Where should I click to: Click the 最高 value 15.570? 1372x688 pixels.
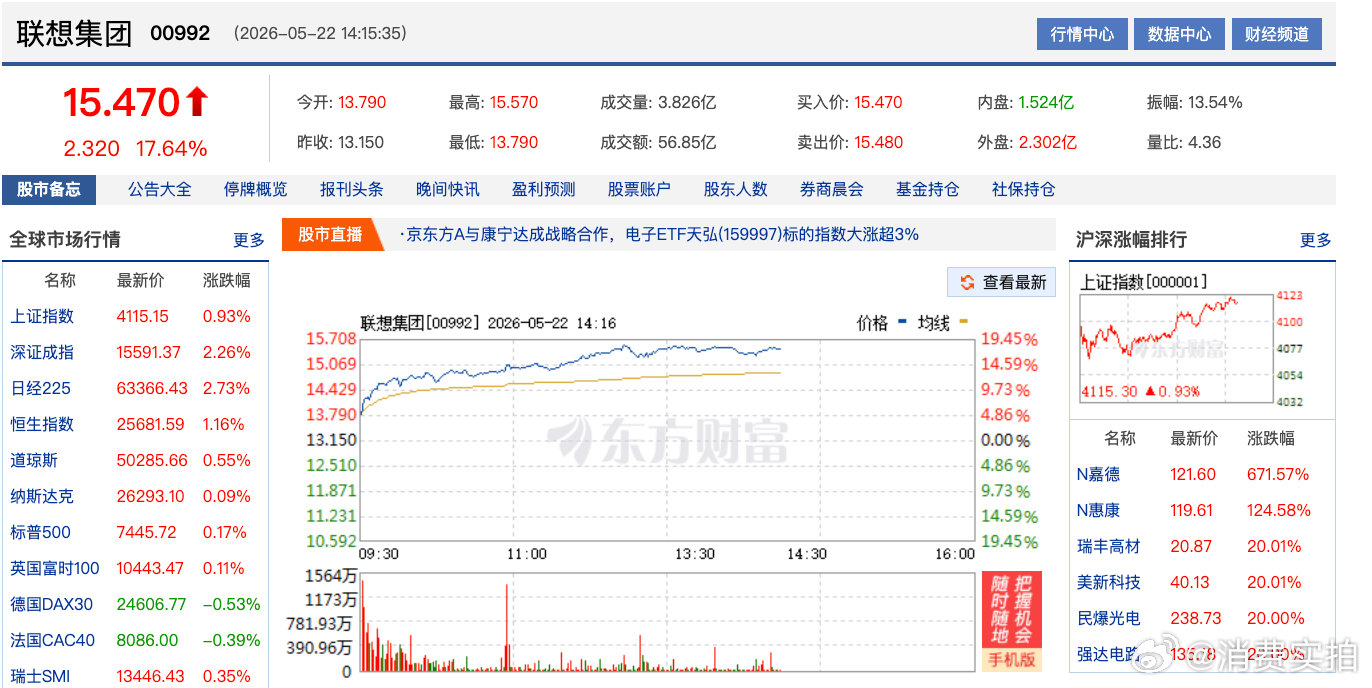coord(514,102)
